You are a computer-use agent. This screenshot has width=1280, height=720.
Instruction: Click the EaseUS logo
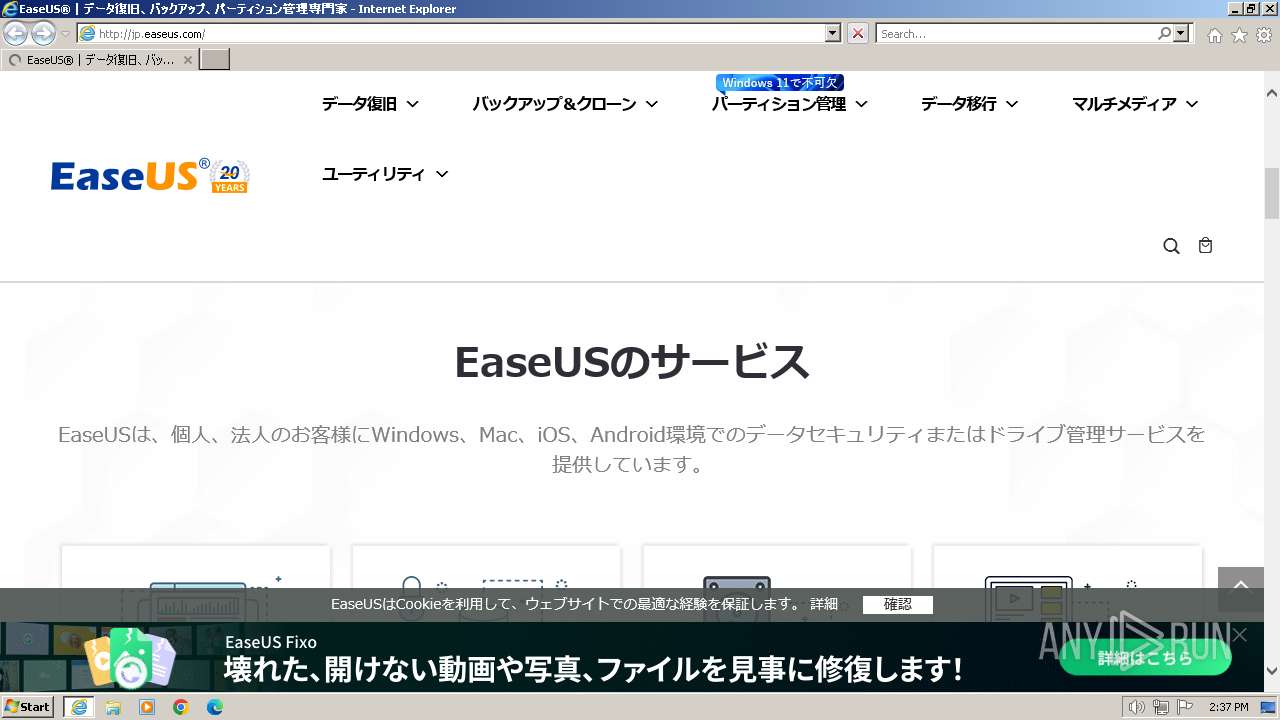[x=150, y=176]
